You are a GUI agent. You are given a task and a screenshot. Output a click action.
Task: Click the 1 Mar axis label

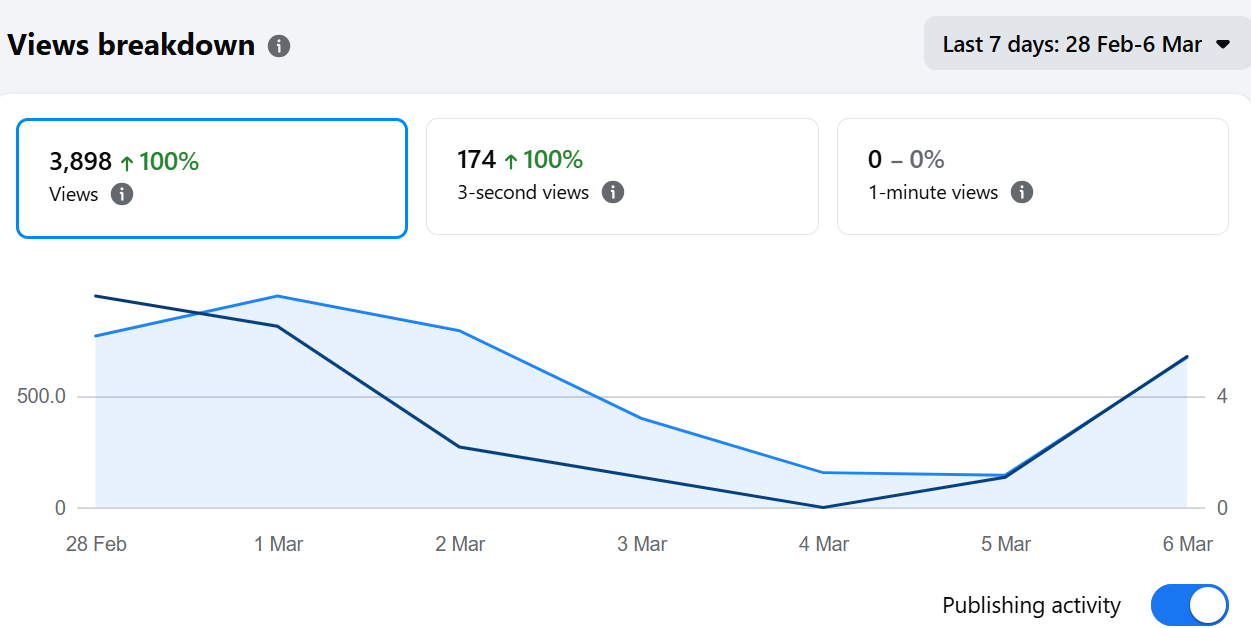point(278,544)
